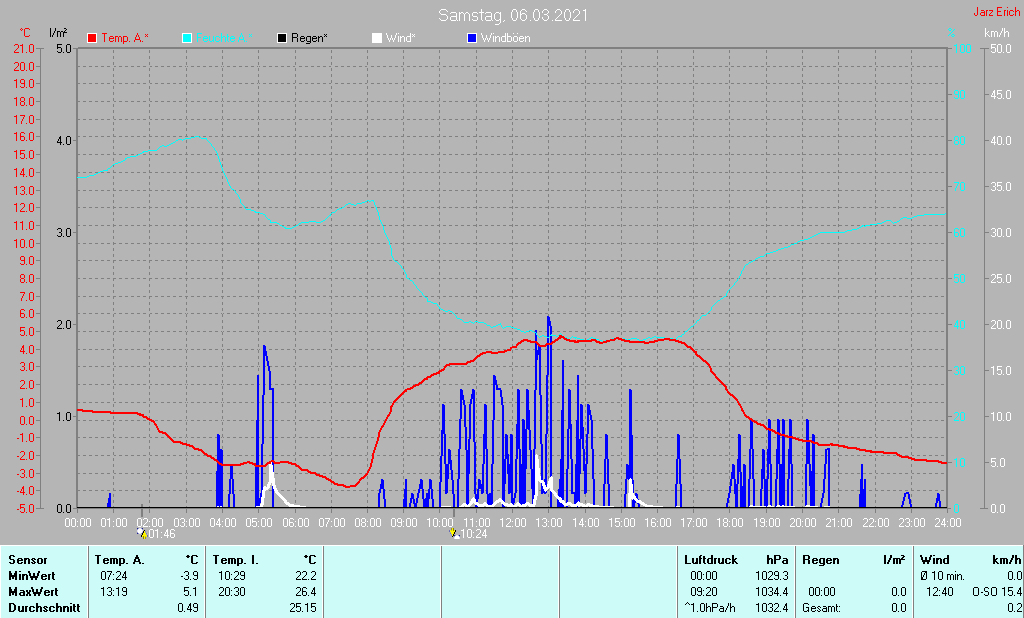Click the marker icon at 10:24
The width and height of the screenshot is (1024, 618).
pyautogui.click(x=454, y=534)
